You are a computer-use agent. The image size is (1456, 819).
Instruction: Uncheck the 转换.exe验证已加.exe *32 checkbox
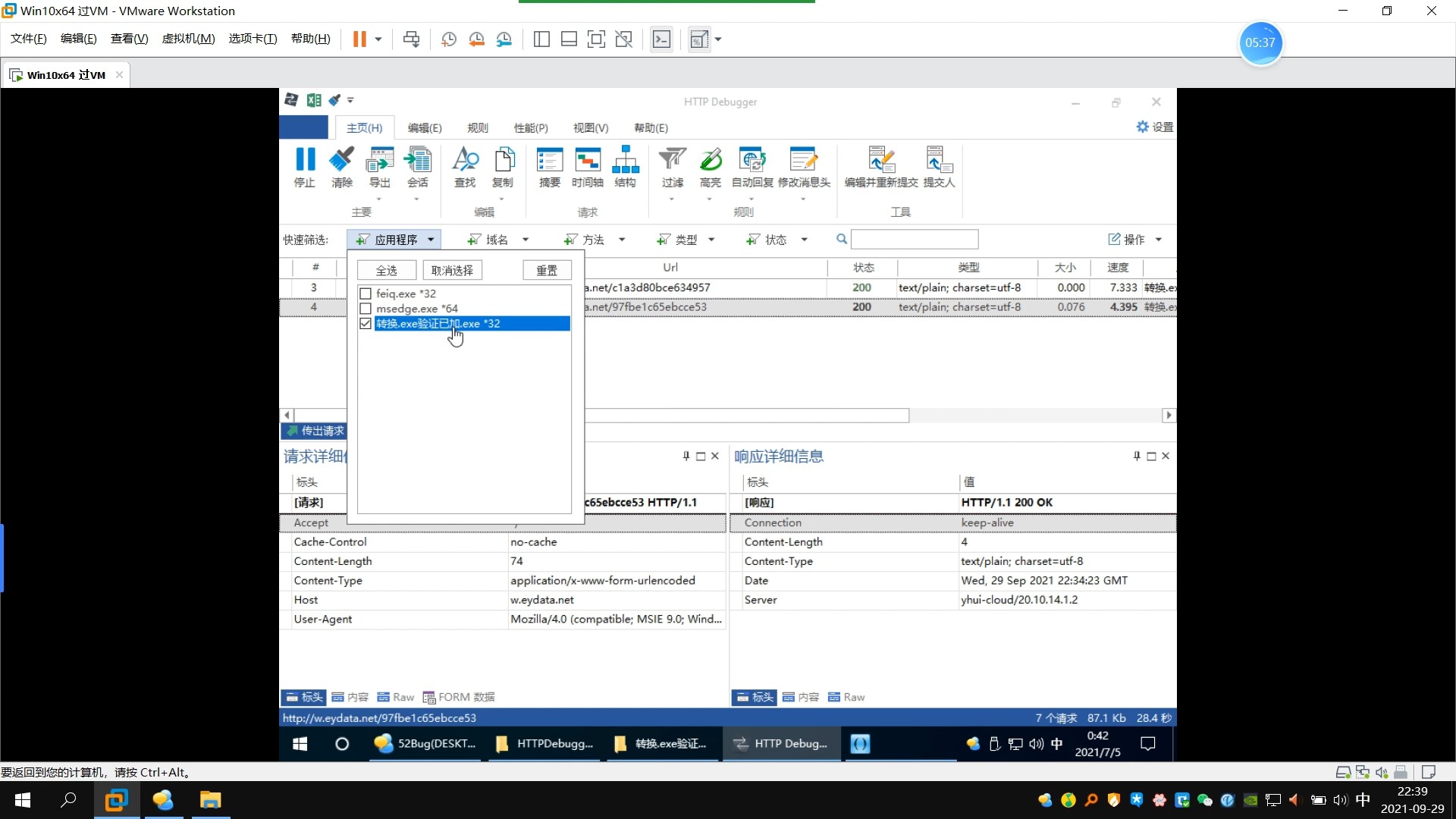pyautogui.click(x=366, y=324)
